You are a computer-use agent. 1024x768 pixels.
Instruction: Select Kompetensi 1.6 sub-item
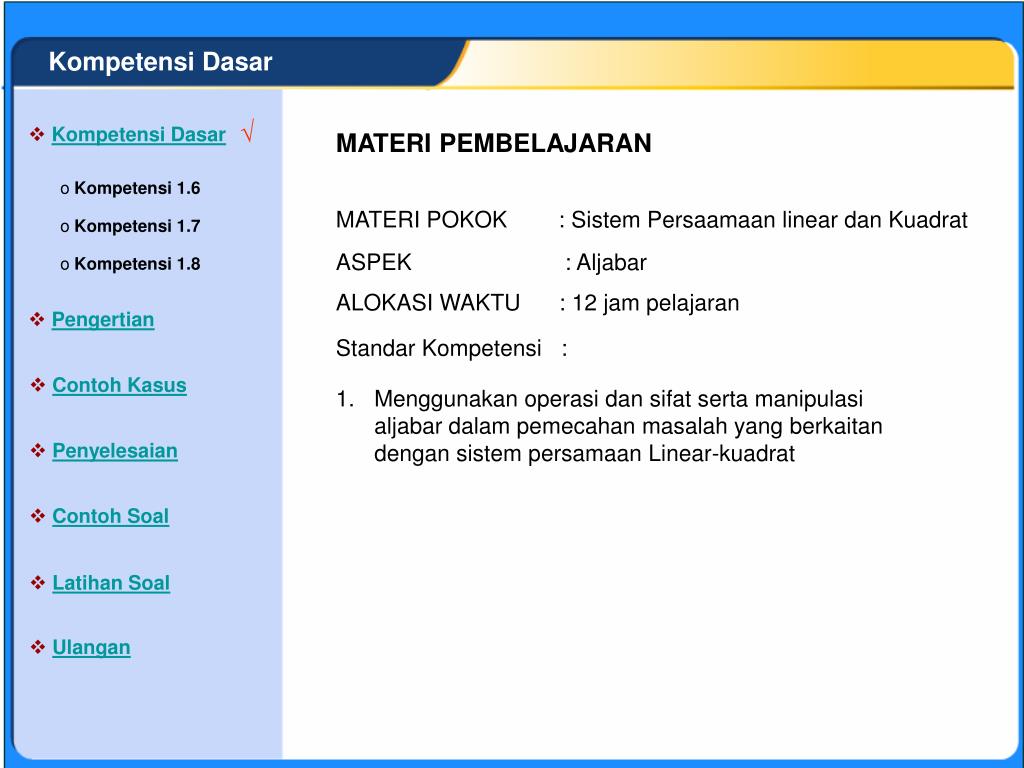coord(137,188)
